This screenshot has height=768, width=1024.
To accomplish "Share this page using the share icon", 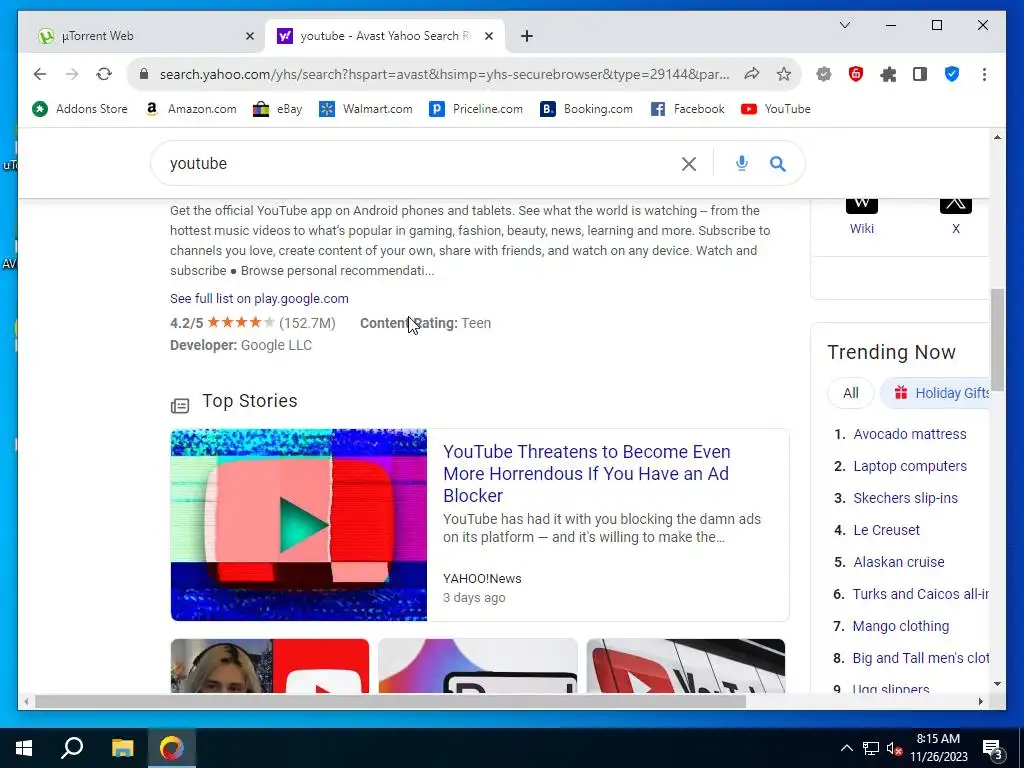I will pos(752,74).
